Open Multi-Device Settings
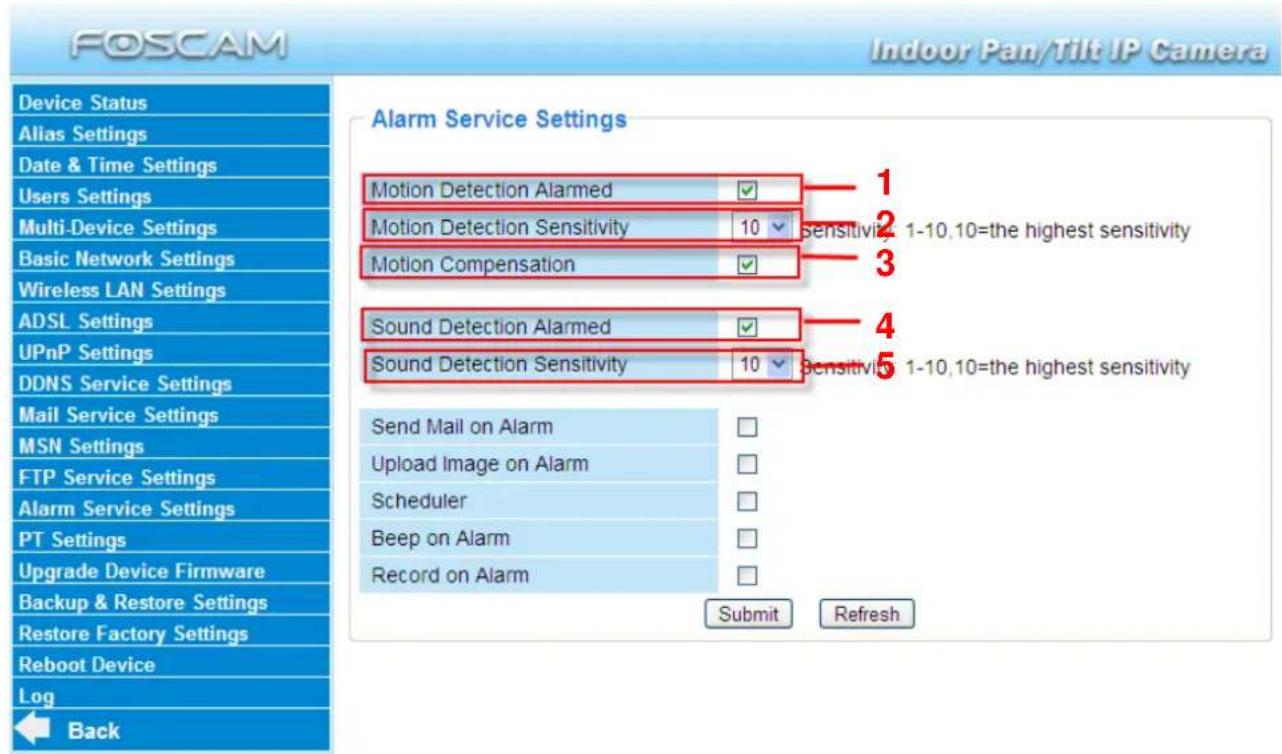The height and width of the screenshot is (754, 1282). [170, 227]
